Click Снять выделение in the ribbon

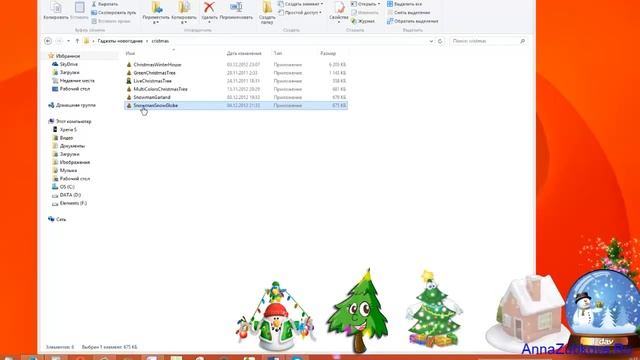tap(408, 13)
